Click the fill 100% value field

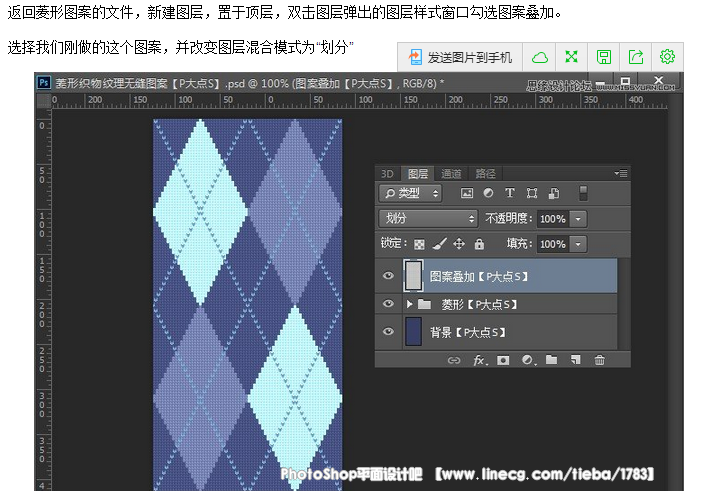(x=552, y=244)
